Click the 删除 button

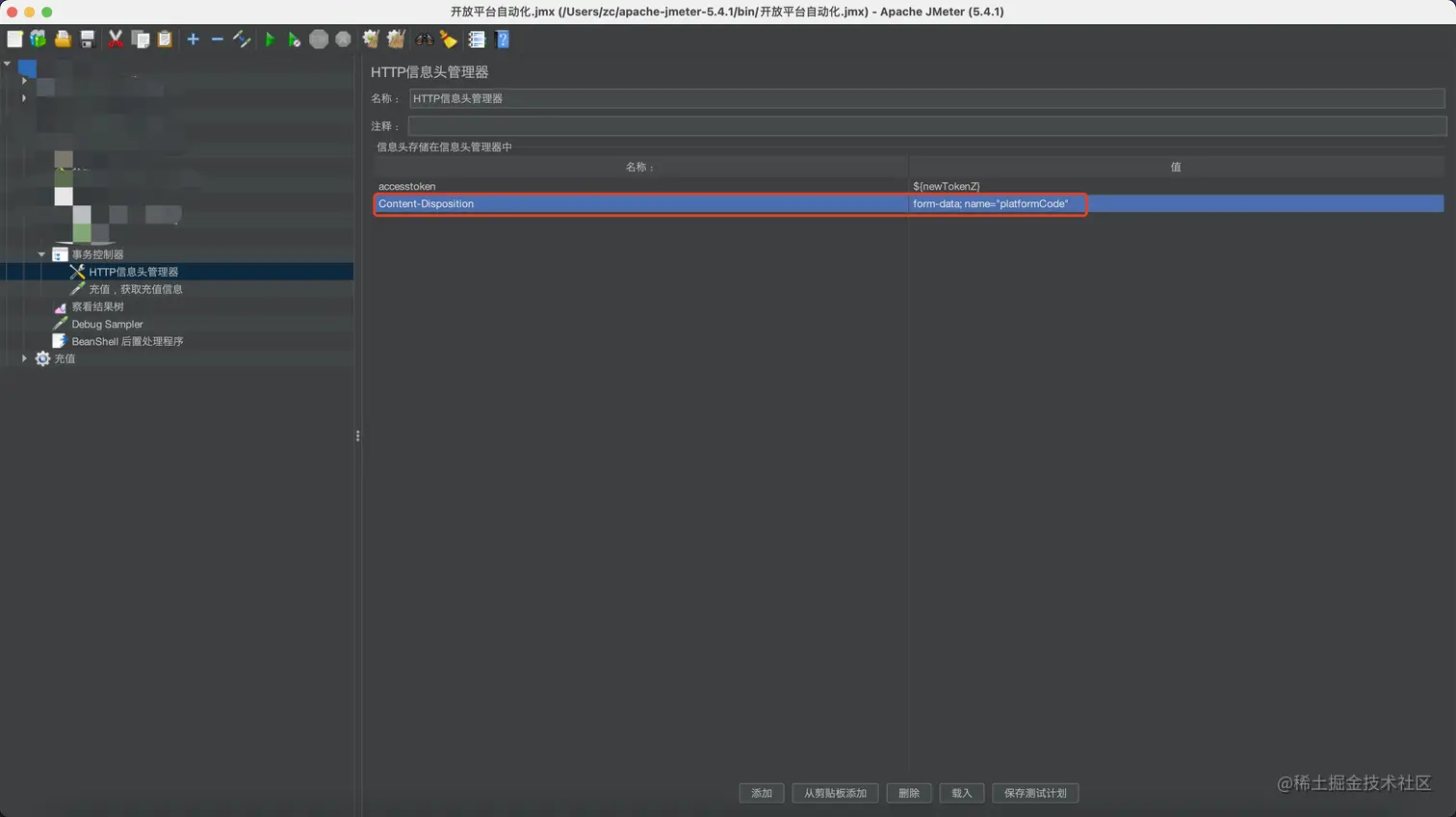pyautogui.click(x=909, y=793)
